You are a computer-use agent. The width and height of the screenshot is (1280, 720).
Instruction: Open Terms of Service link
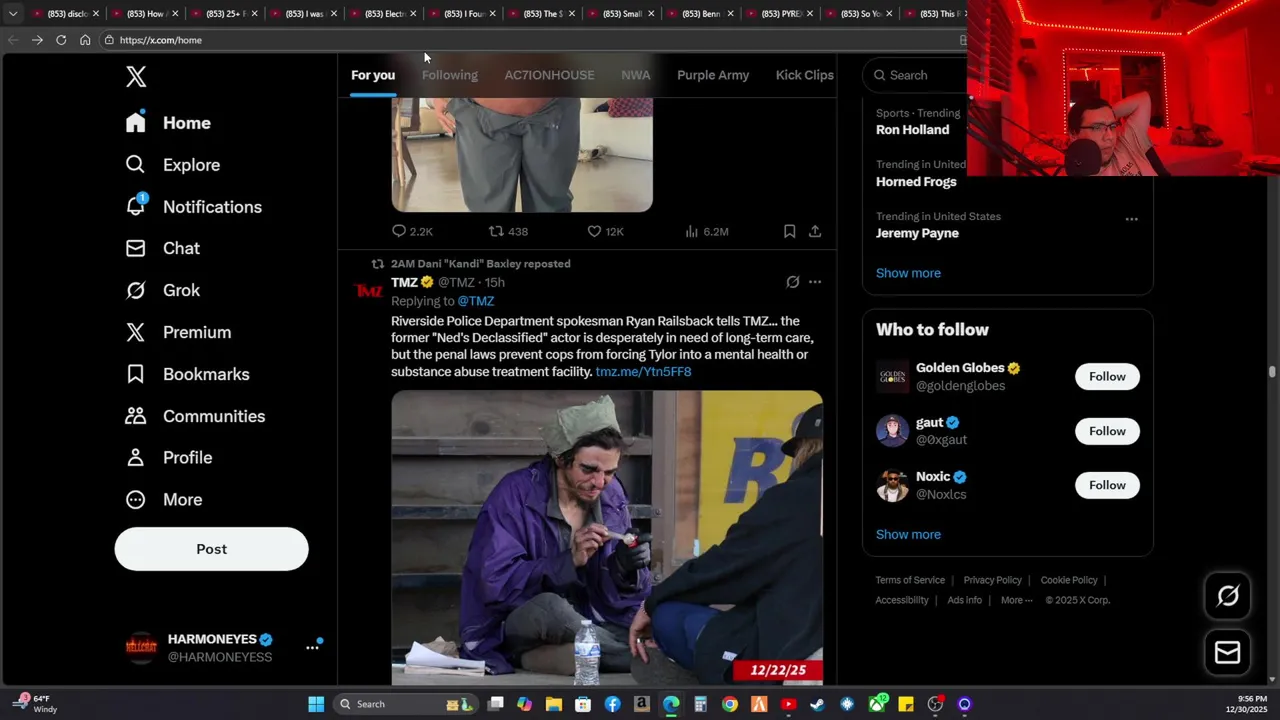[910, 580]
